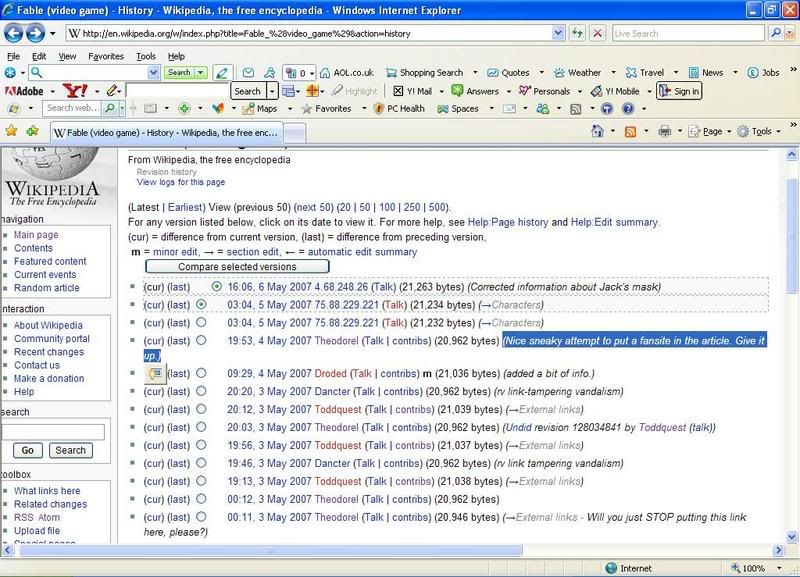This screenshot has width=800, height=577.
Task: Click the Add to Favorites plus-star icon
Action: 33,131
